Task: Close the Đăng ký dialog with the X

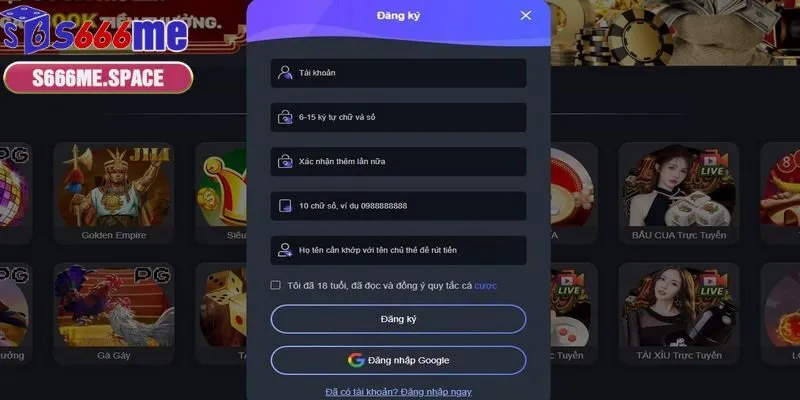Action: coord(526,15)
